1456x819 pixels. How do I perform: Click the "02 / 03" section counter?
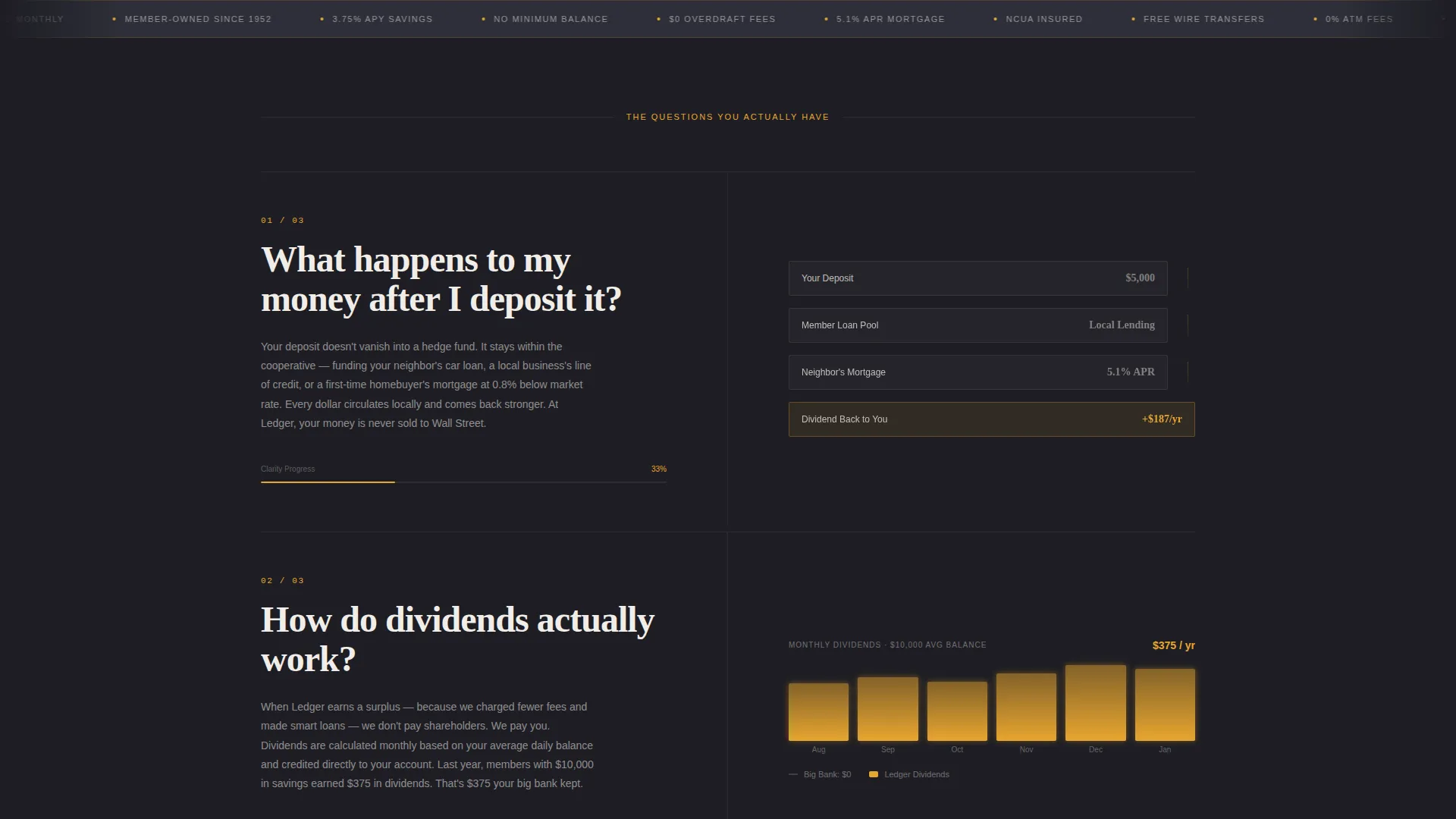pyautogui.click(x=282, y=581)
